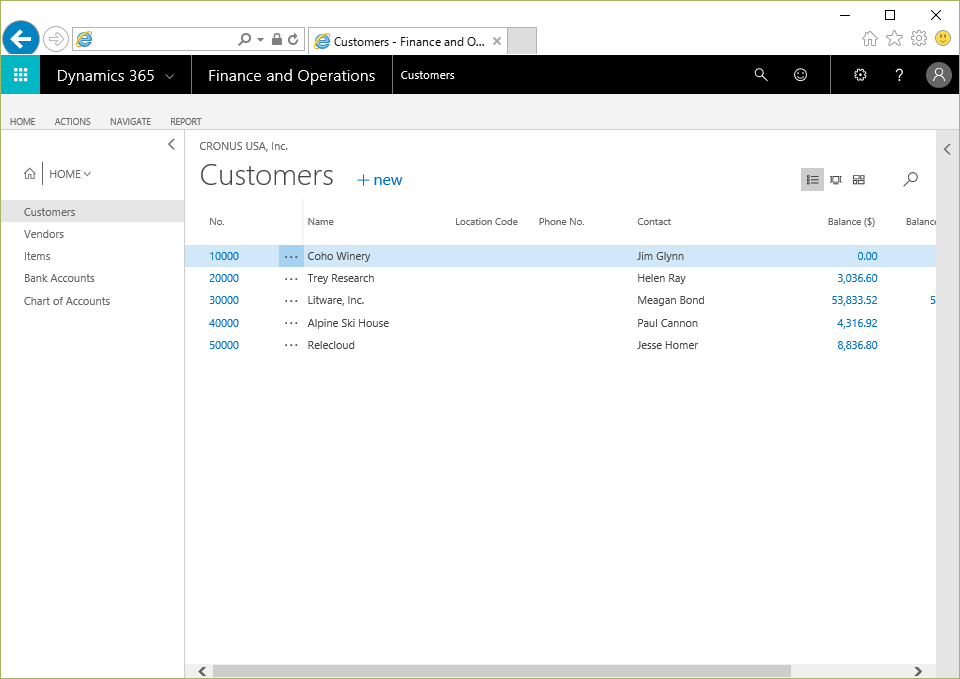The height and width of the screenshot is (679, 960).
Task: Click the browser smiley feedback icon
Action: [x=943, y=39]
